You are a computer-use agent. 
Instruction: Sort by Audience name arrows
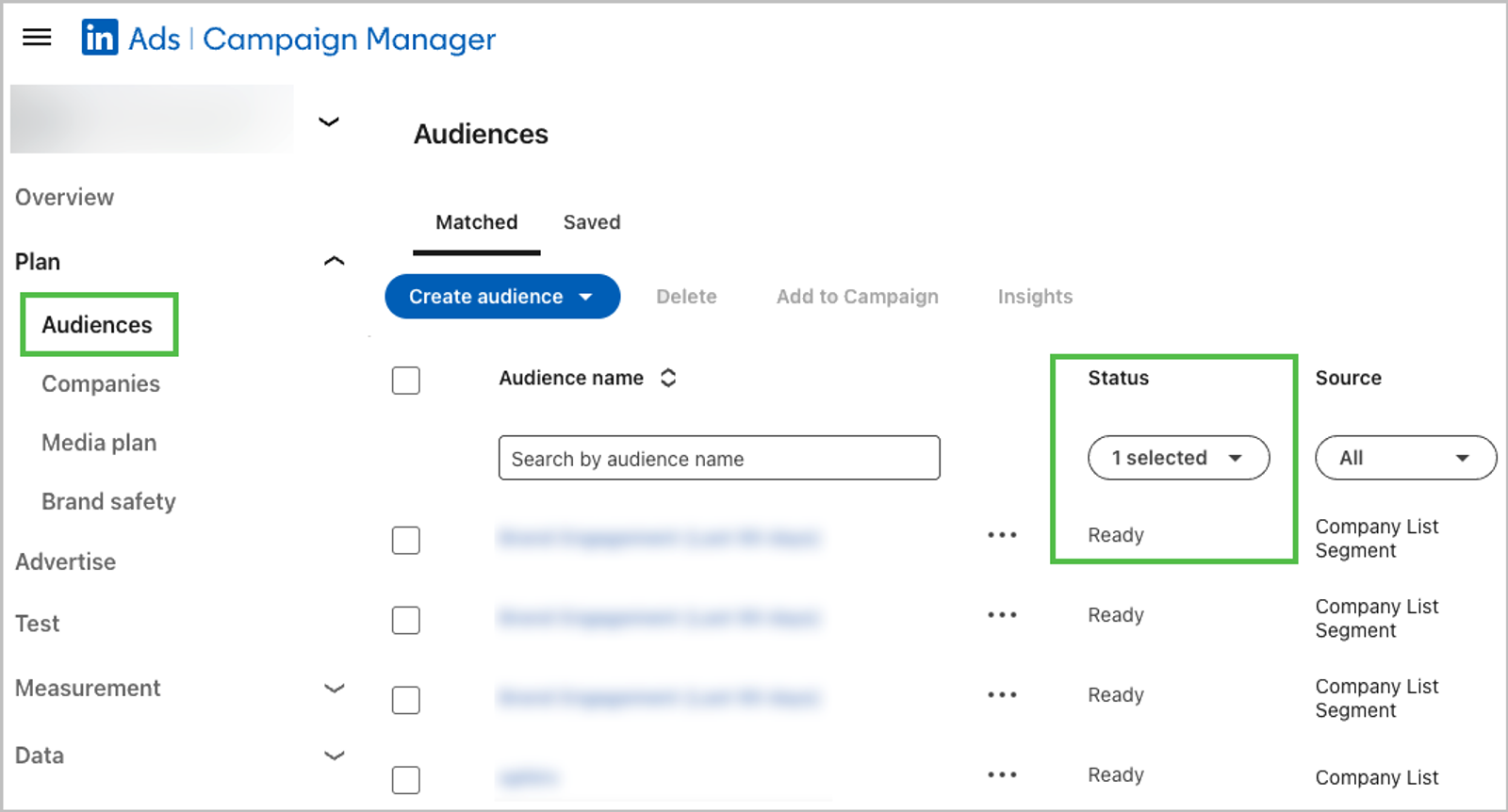coord(668,378)
